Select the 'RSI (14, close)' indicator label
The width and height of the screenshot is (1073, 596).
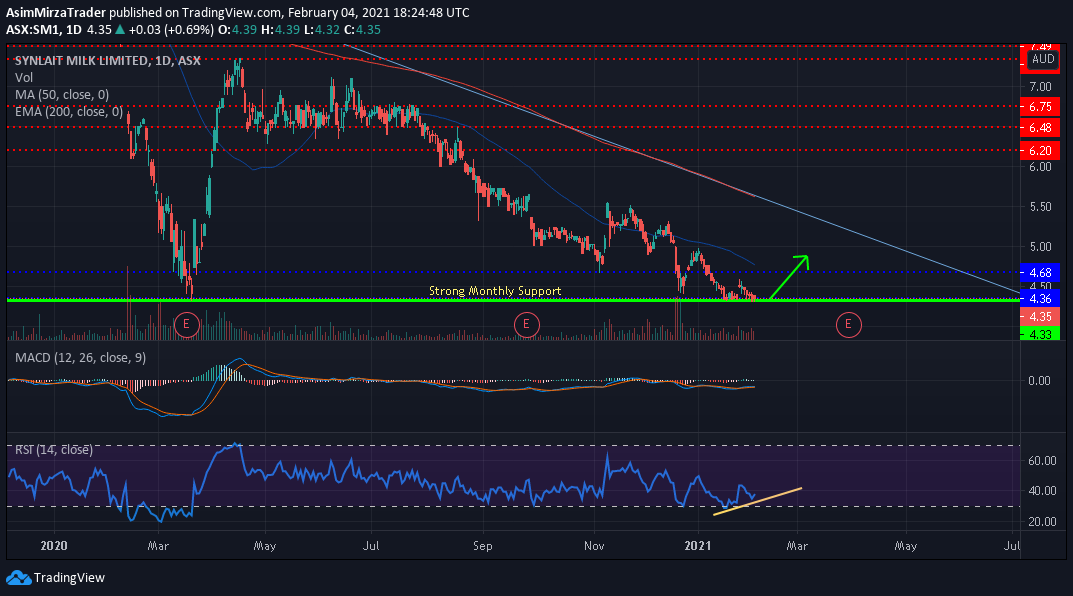pyautogui.click(x=53, y=450)
